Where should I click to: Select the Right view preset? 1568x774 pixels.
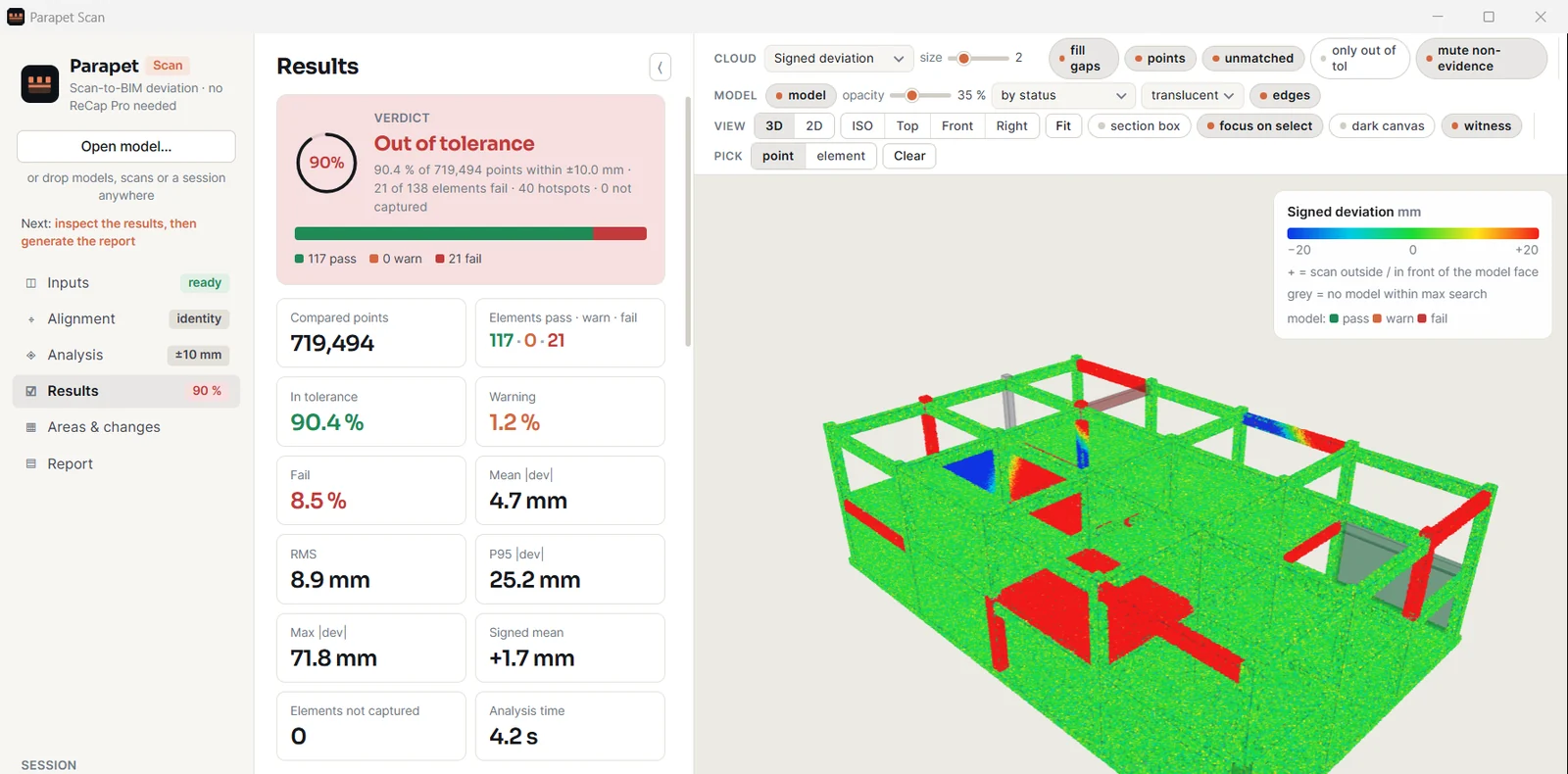point(1012,126)
